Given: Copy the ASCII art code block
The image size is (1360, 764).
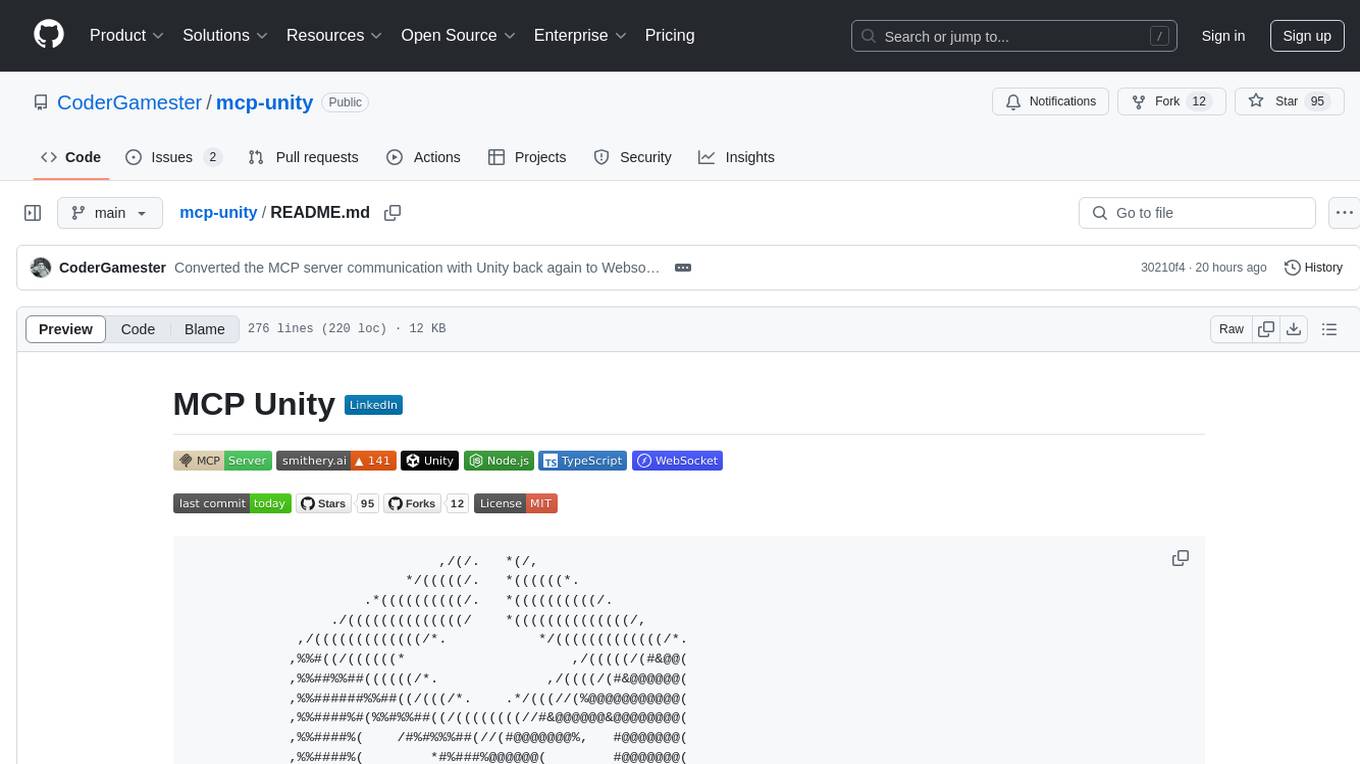Looking at the screenshot, I should pos(1181,559).
